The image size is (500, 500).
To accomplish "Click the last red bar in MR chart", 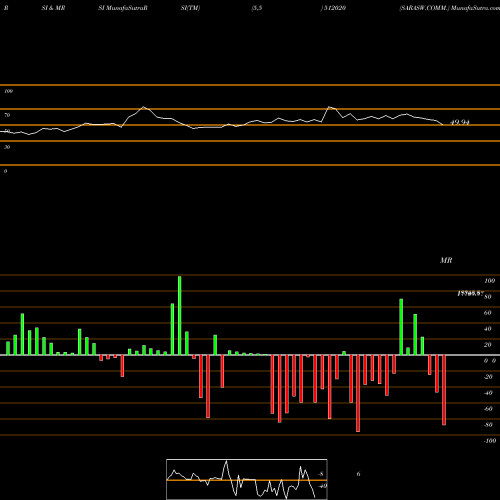I will 444,390.
